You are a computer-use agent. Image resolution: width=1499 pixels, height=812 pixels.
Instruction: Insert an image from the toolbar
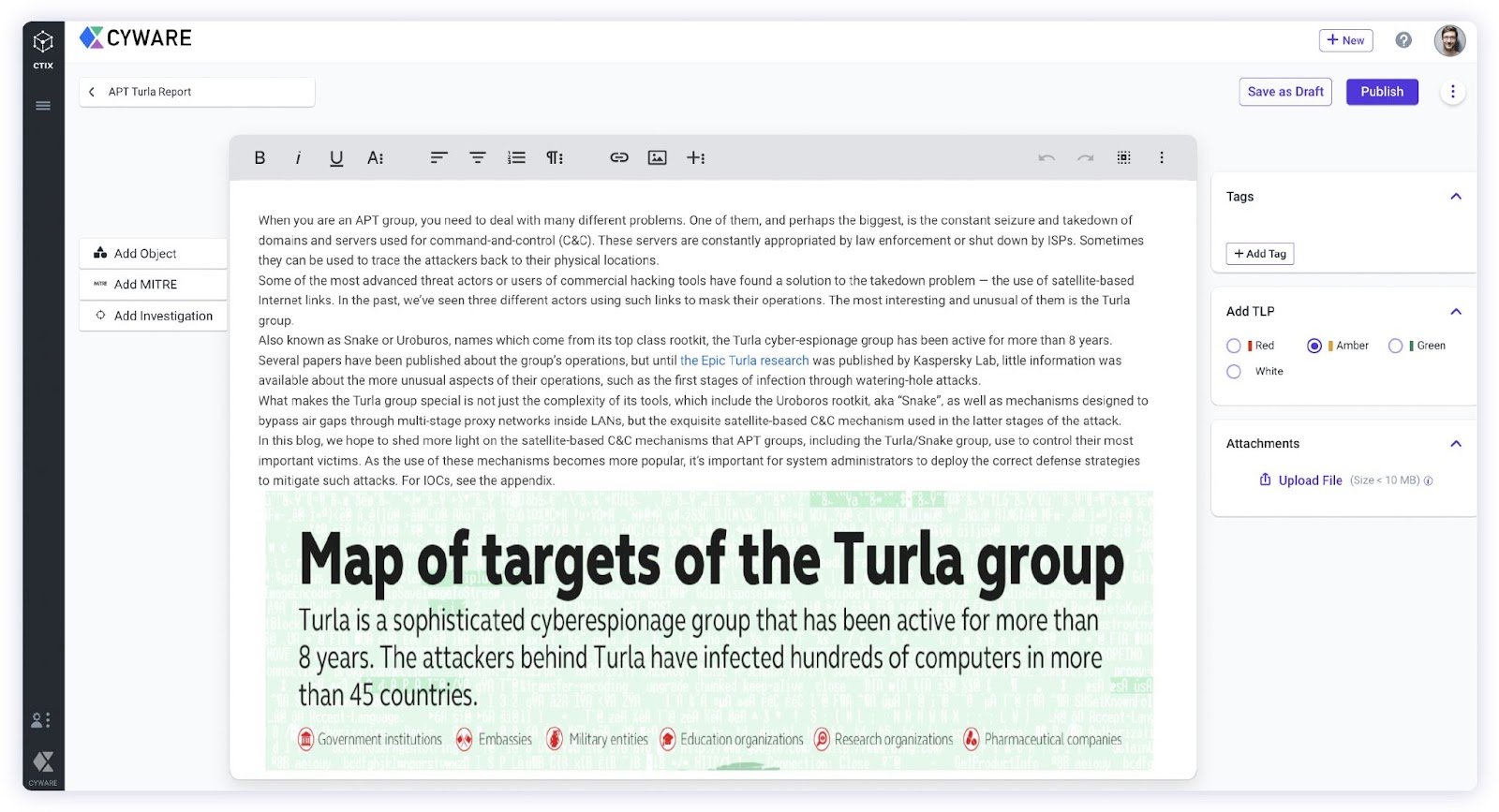(x=658, y=158)
